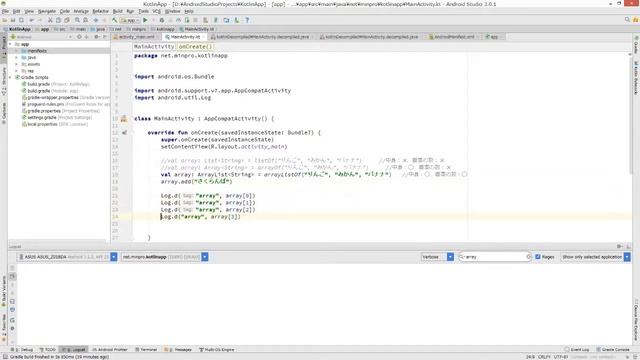
Task: Open the Refactor menu
Action: [x=100, y=11]
